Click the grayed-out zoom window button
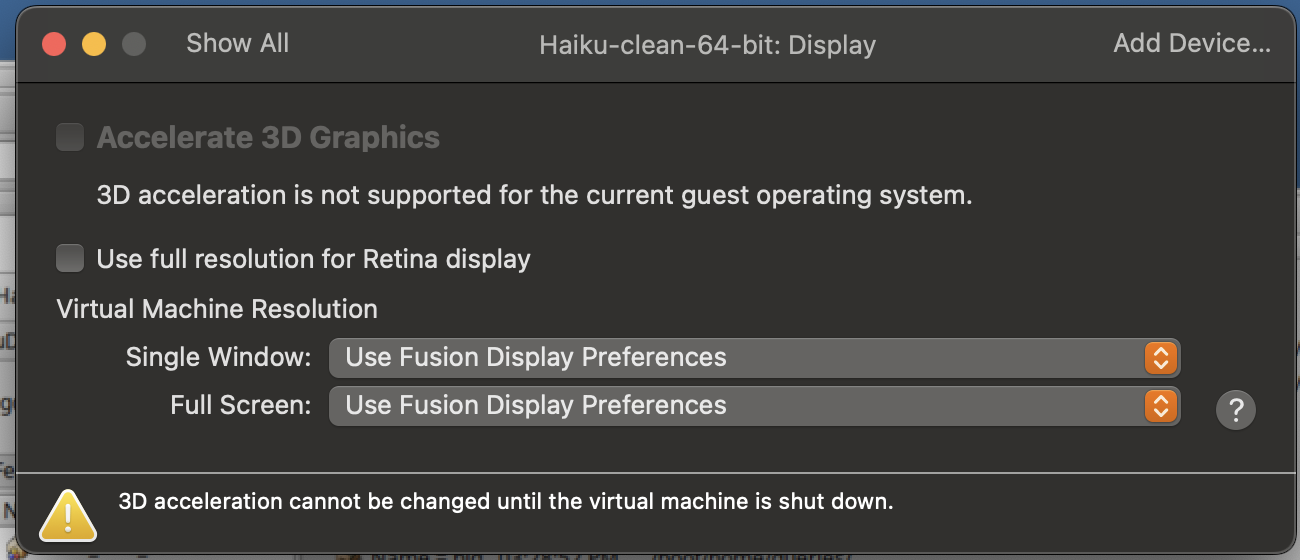Screen dimensions: 1300x560 134,44
